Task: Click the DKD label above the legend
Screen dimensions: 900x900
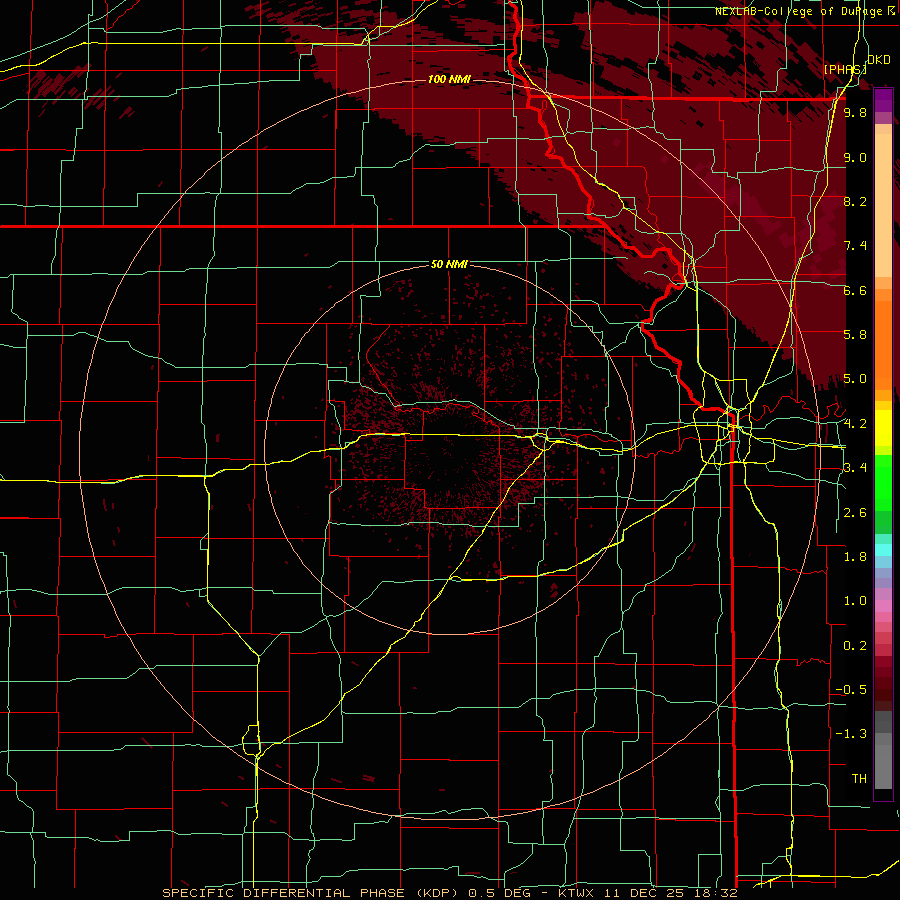Action: pyautogui.click(x=878, y=59)
